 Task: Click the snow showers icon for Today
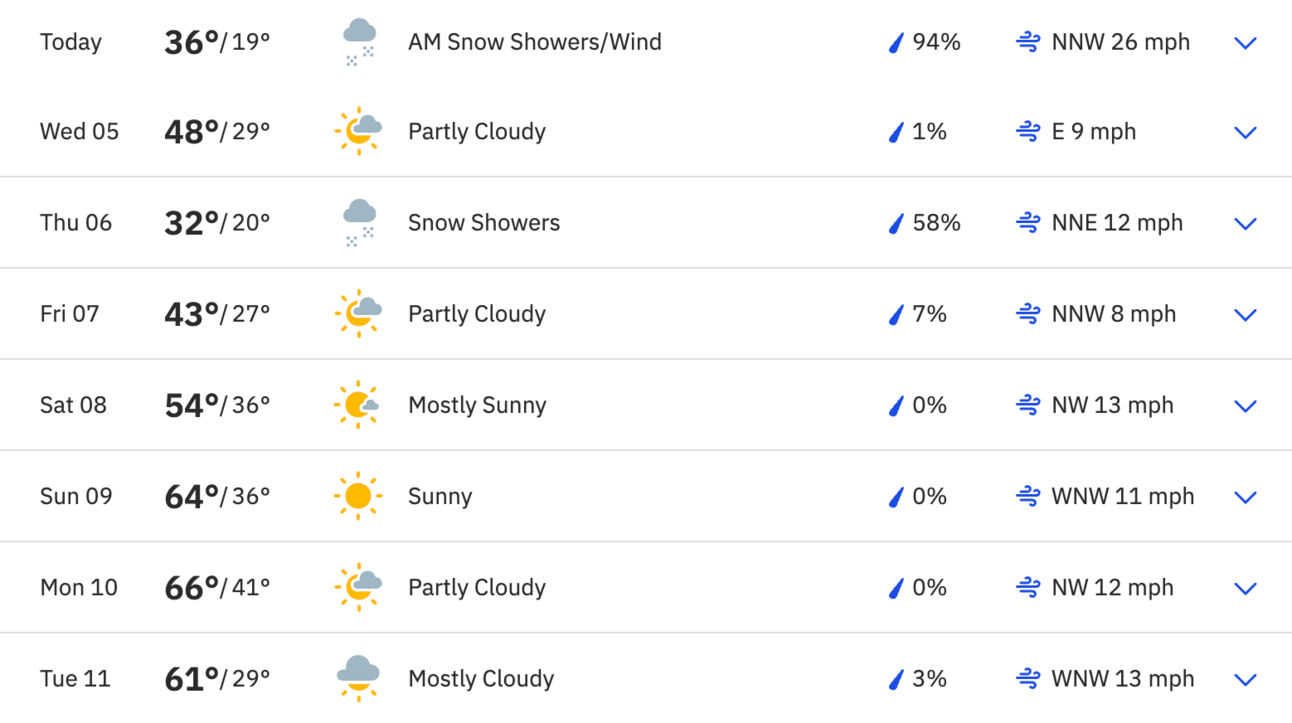point(359,42)
